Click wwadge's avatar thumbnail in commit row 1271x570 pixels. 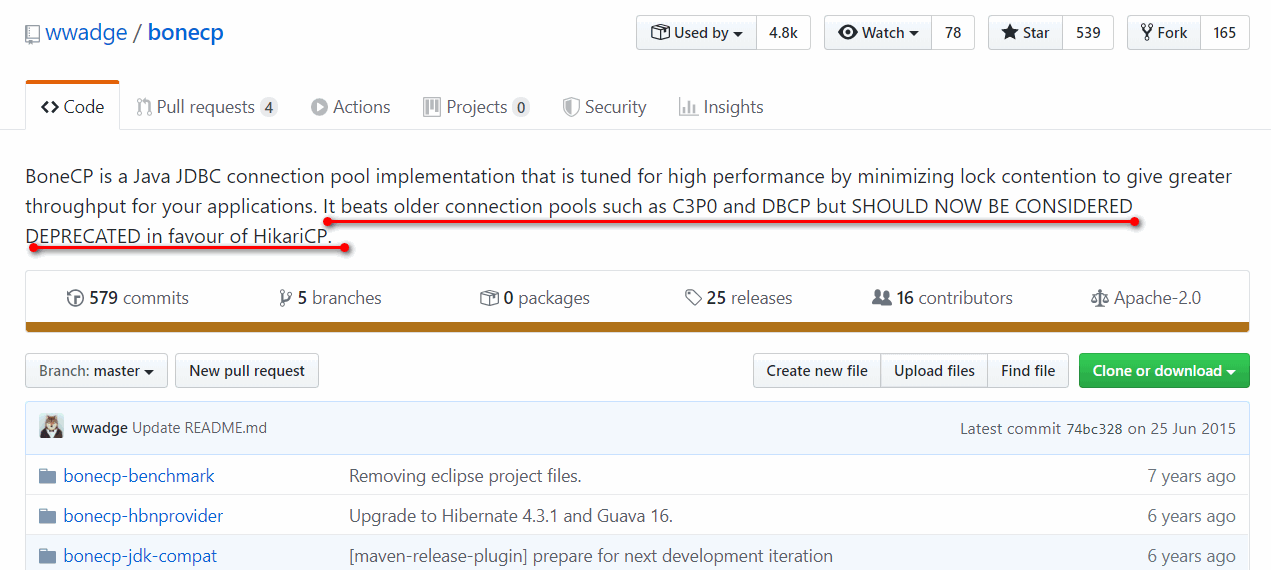[x=51, y=427]
